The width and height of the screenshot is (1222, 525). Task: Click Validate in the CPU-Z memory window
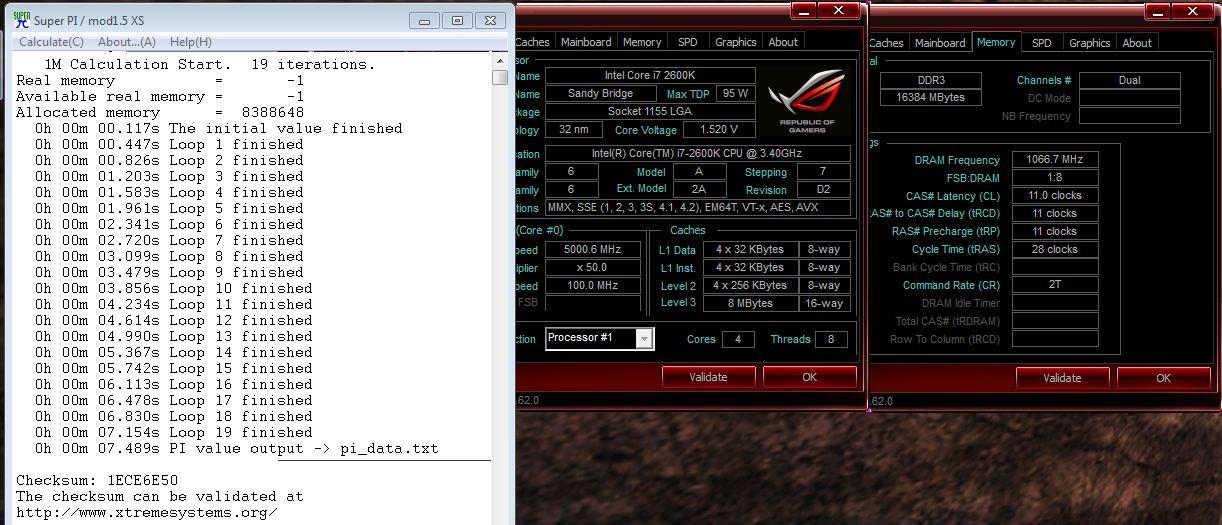tap(1062, 378)
